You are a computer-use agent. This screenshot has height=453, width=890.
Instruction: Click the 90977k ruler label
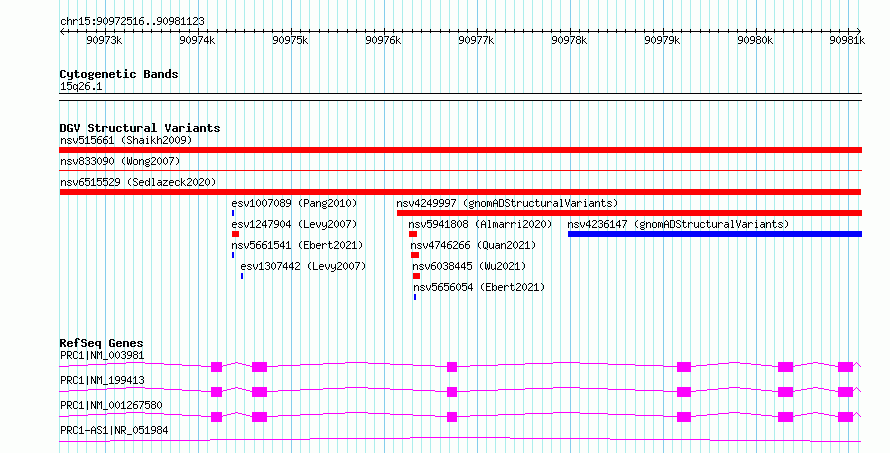[476, 40]
